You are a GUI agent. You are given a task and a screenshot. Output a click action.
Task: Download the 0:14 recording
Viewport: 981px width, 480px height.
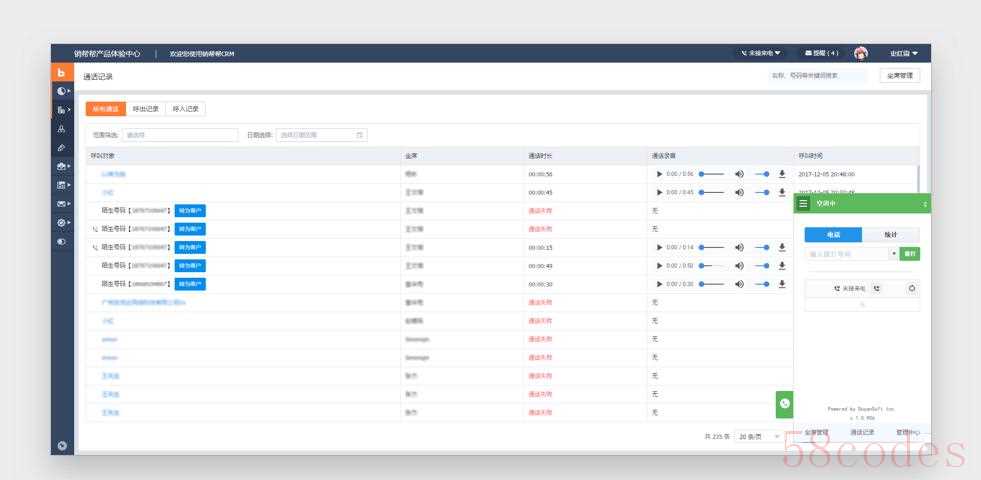point(782,247)
